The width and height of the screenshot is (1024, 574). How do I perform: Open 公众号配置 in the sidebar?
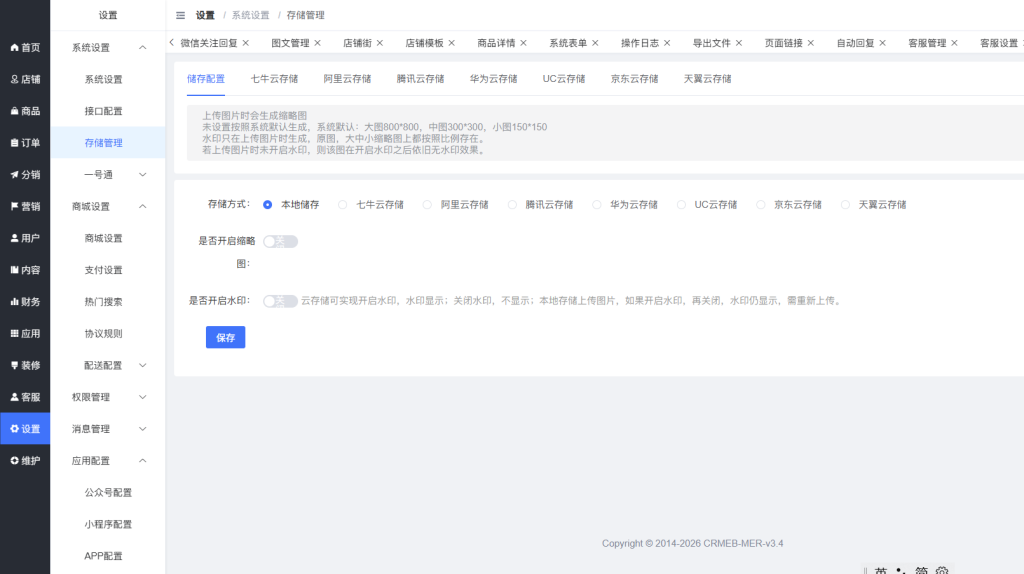tap(108, 492)
